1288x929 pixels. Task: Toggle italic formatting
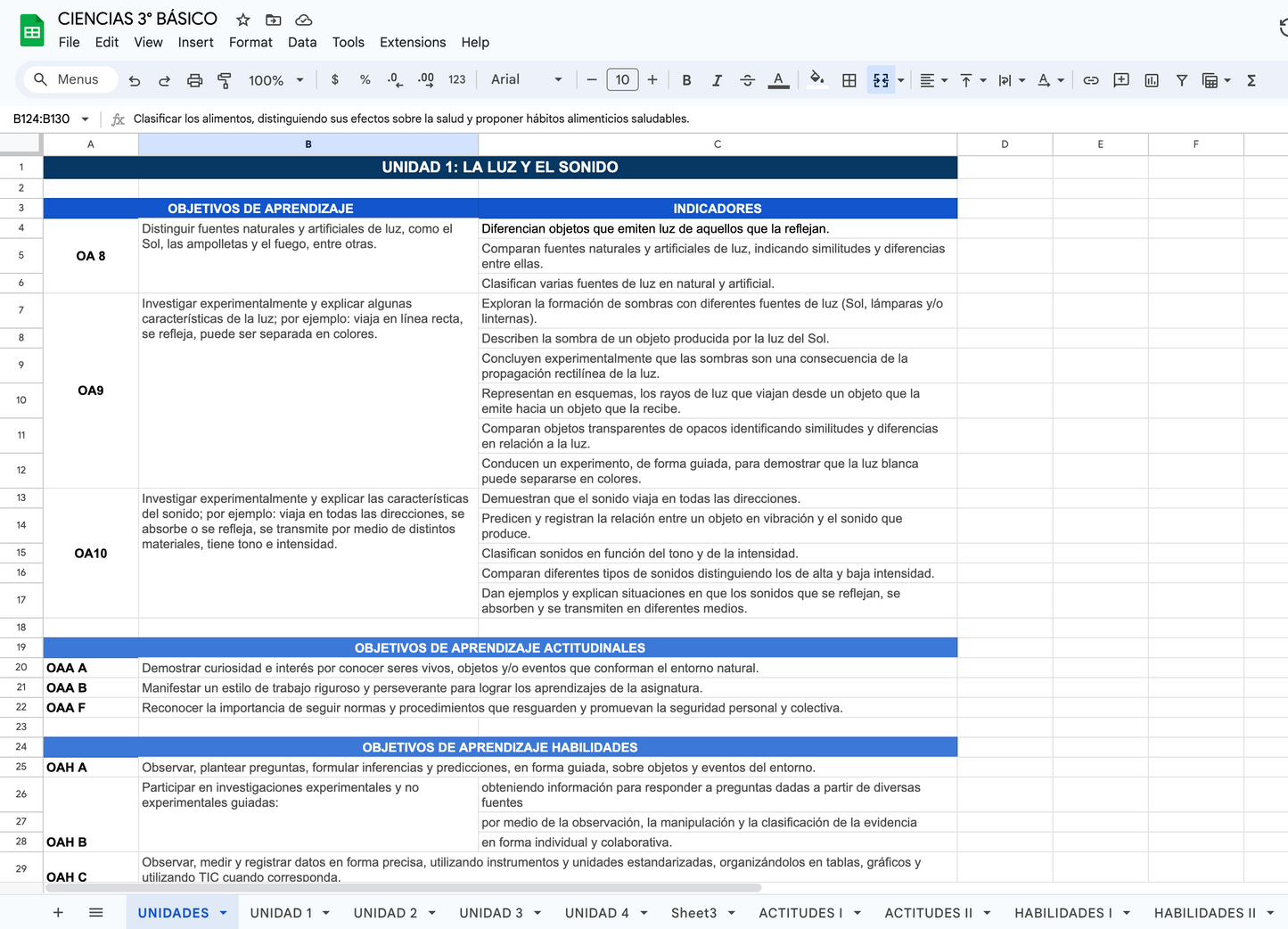pos(717,80)
